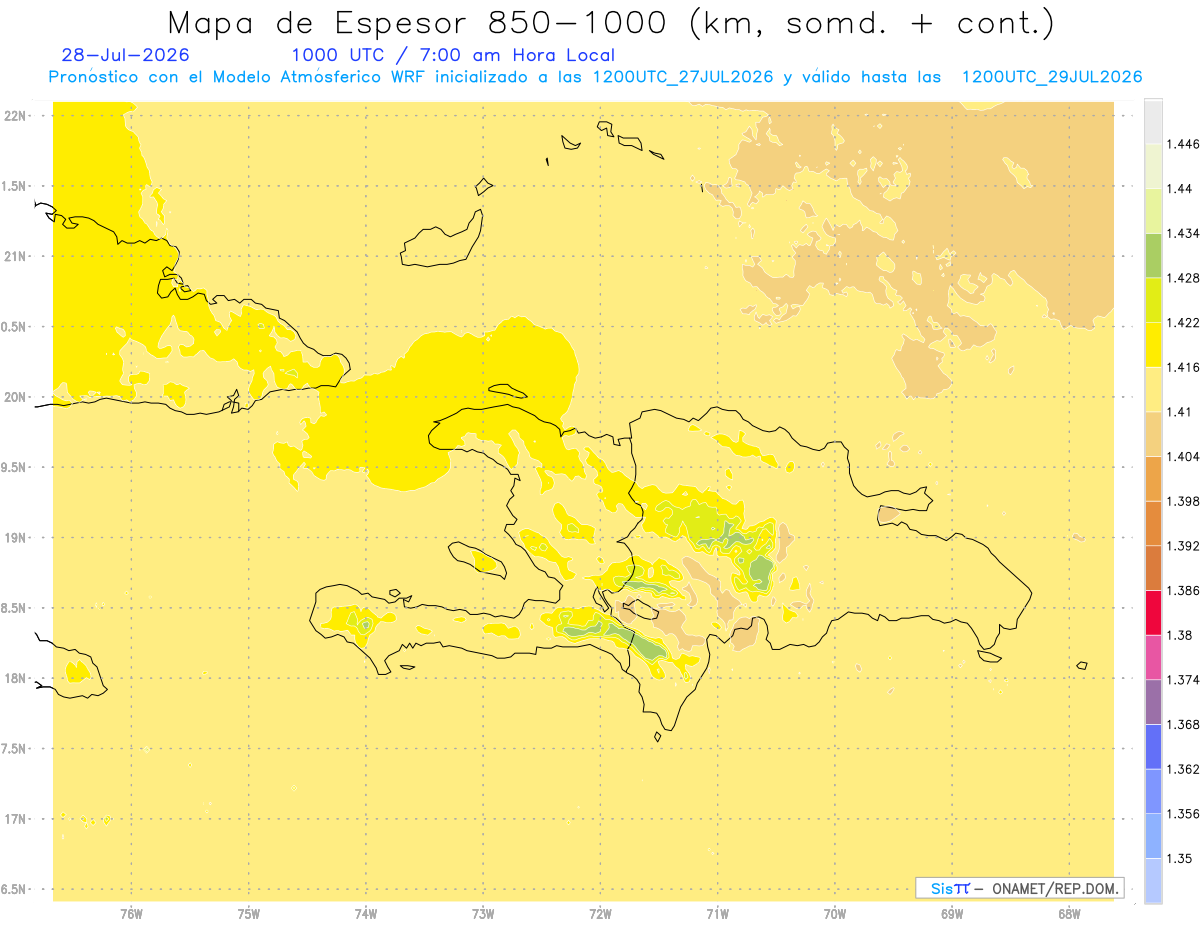Click the '70W' longitude label
This screenshot has height=927, width=1200.
(x=835, y=914)
